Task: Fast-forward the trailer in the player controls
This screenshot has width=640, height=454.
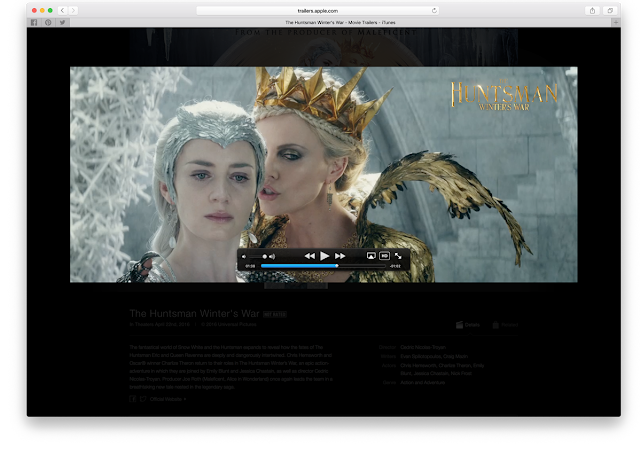Action: coord(340,256)
